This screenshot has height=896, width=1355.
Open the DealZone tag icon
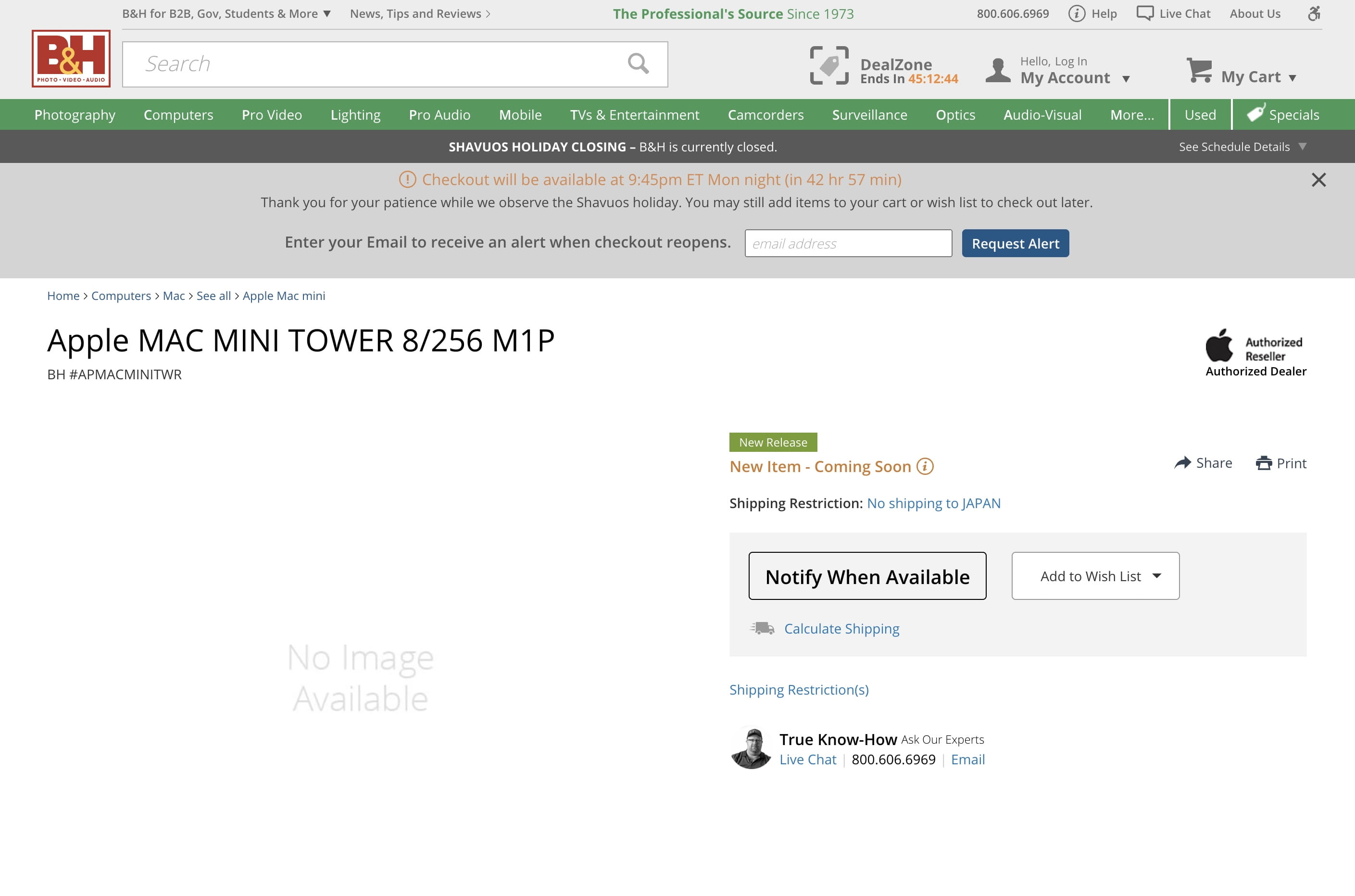click(x=829, y=66)
